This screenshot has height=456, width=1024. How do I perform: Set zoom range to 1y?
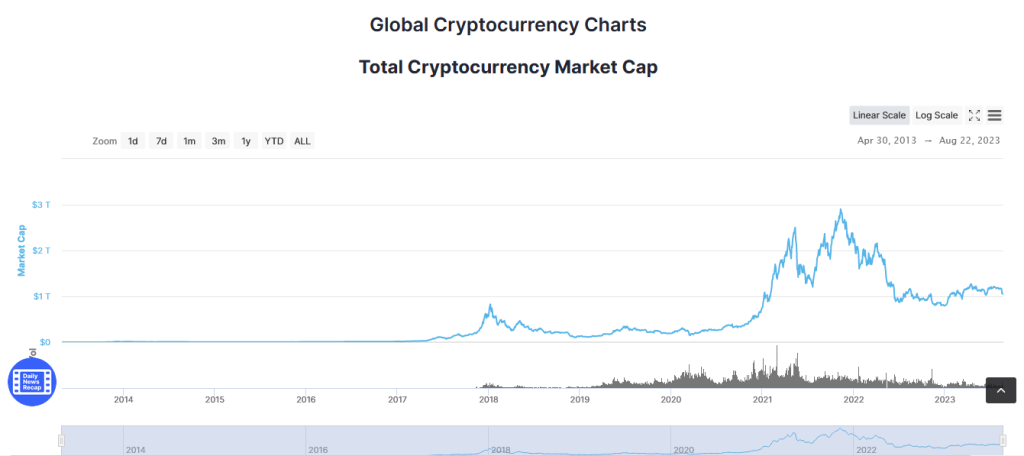pos(246,140)
